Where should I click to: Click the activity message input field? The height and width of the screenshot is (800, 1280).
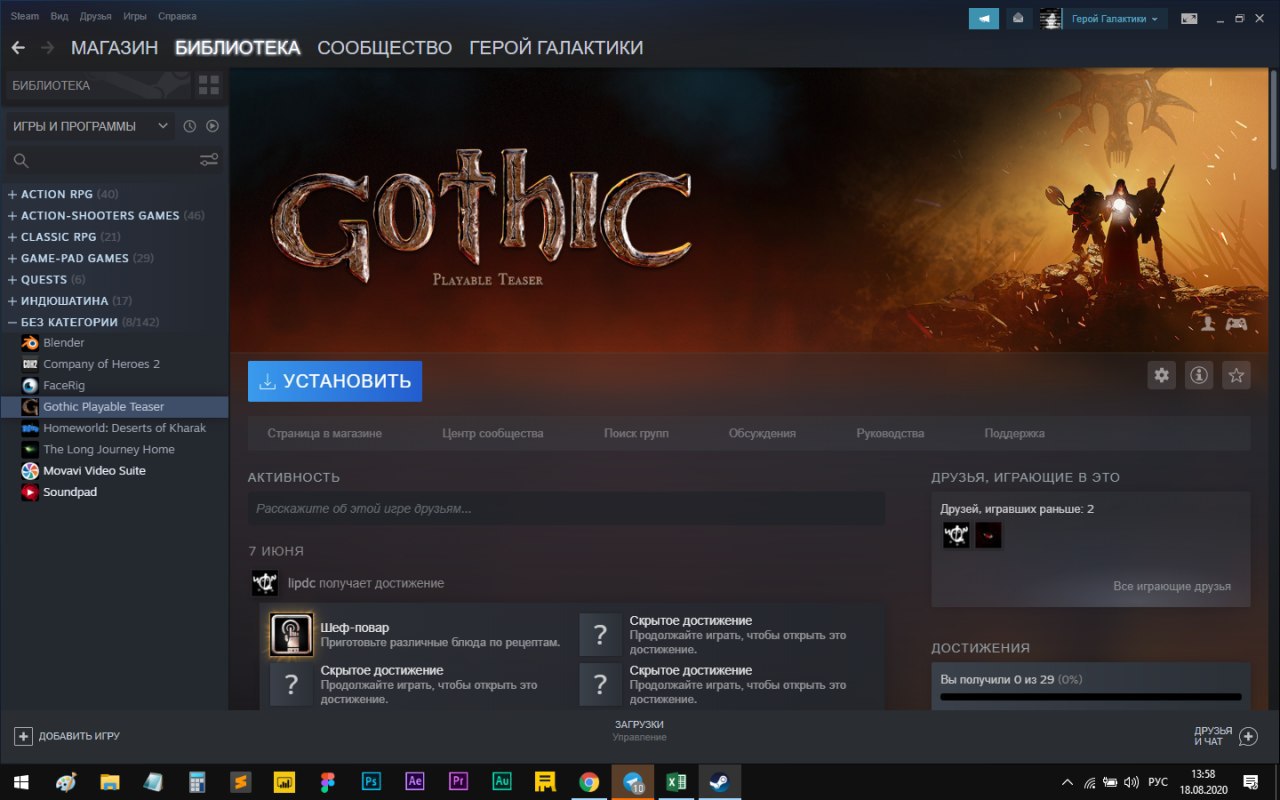[566, 508]
